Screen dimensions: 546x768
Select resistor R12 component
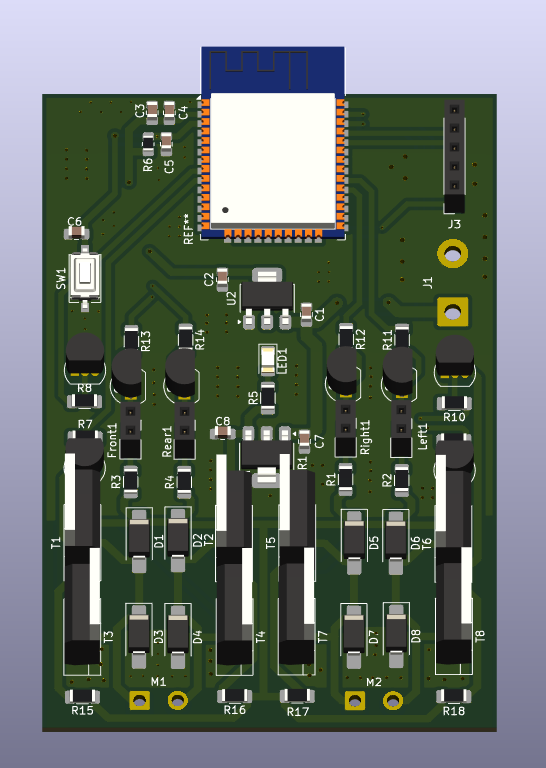coord(346,336)
